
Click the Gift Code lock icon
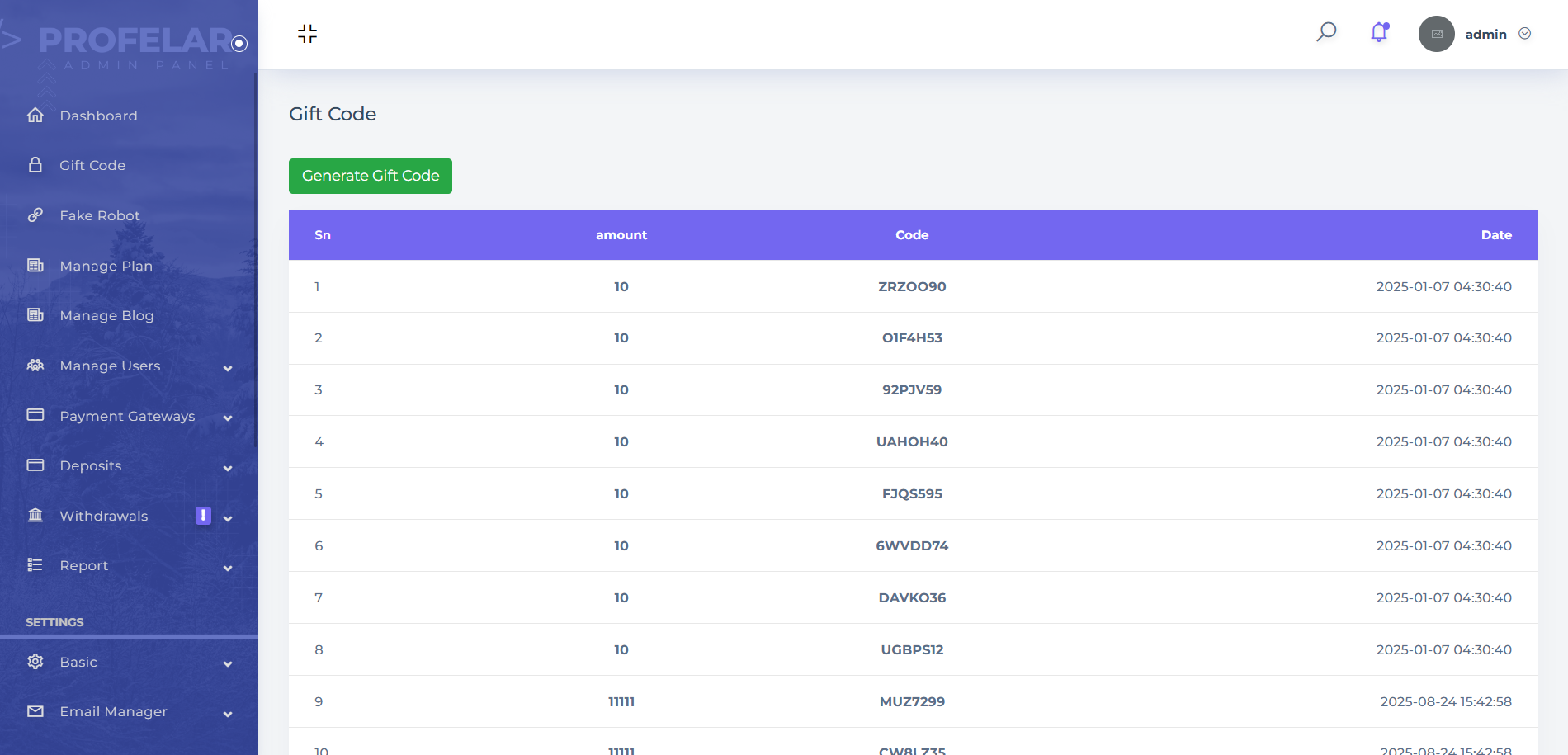[35, 165]
